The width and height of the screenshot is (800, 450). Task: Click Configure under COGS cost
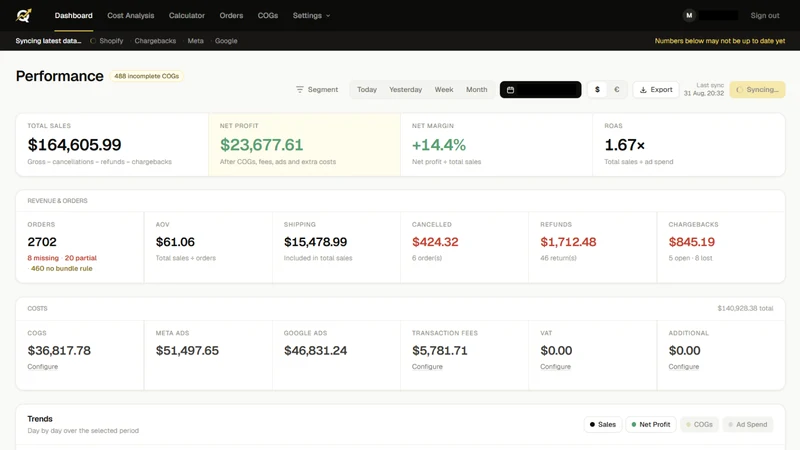pyautogui.click(x=42, y=367)
